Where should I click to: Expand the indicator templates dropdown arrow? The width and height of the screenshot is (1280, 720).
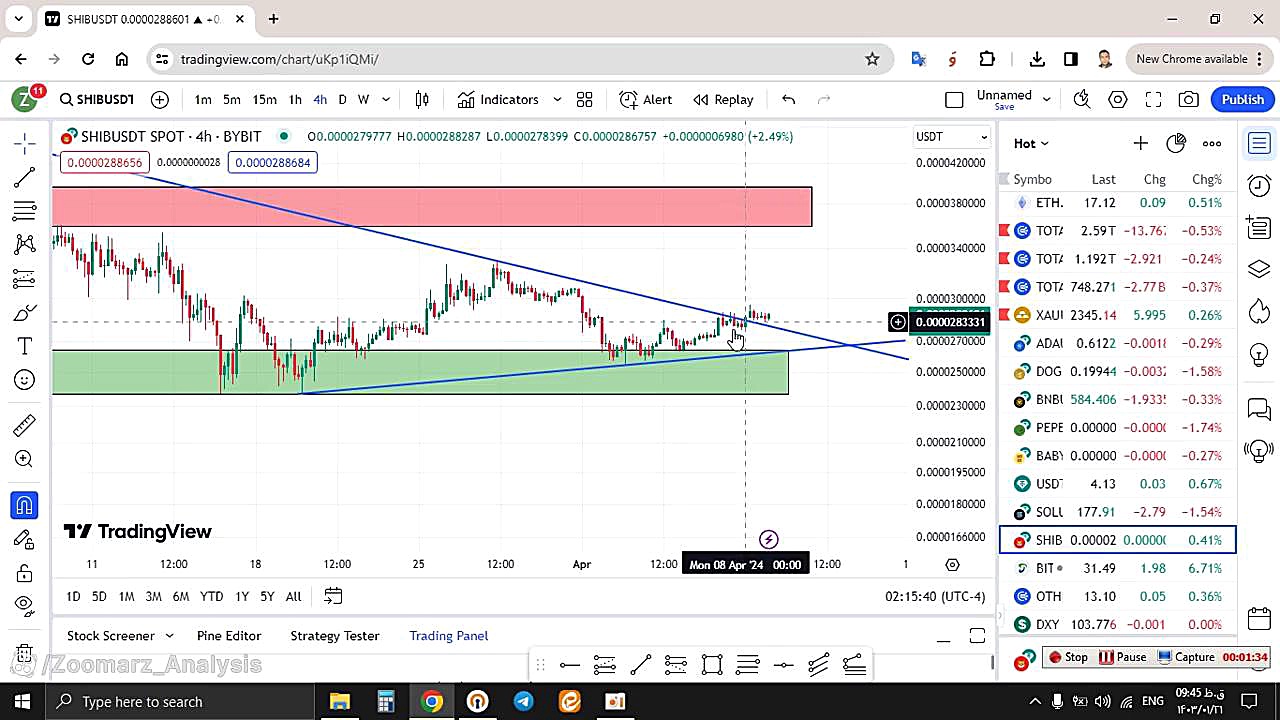click(x=557, y=99)
